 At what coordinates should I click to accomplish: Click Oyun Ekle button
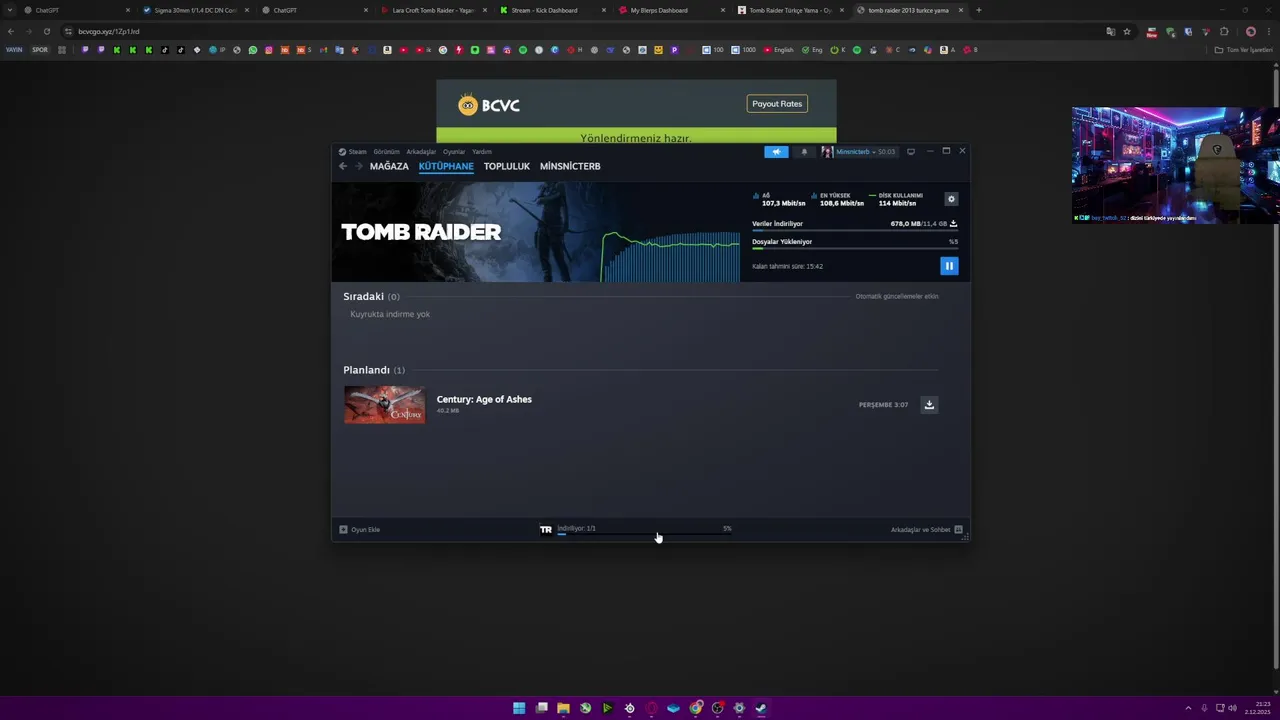359,530
